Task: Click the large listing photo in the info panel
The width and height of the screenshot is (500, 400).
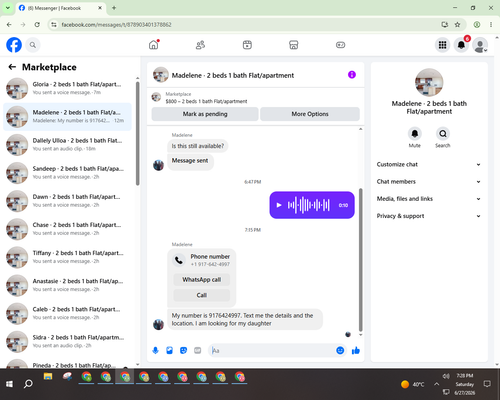Action: click(429, 82)
